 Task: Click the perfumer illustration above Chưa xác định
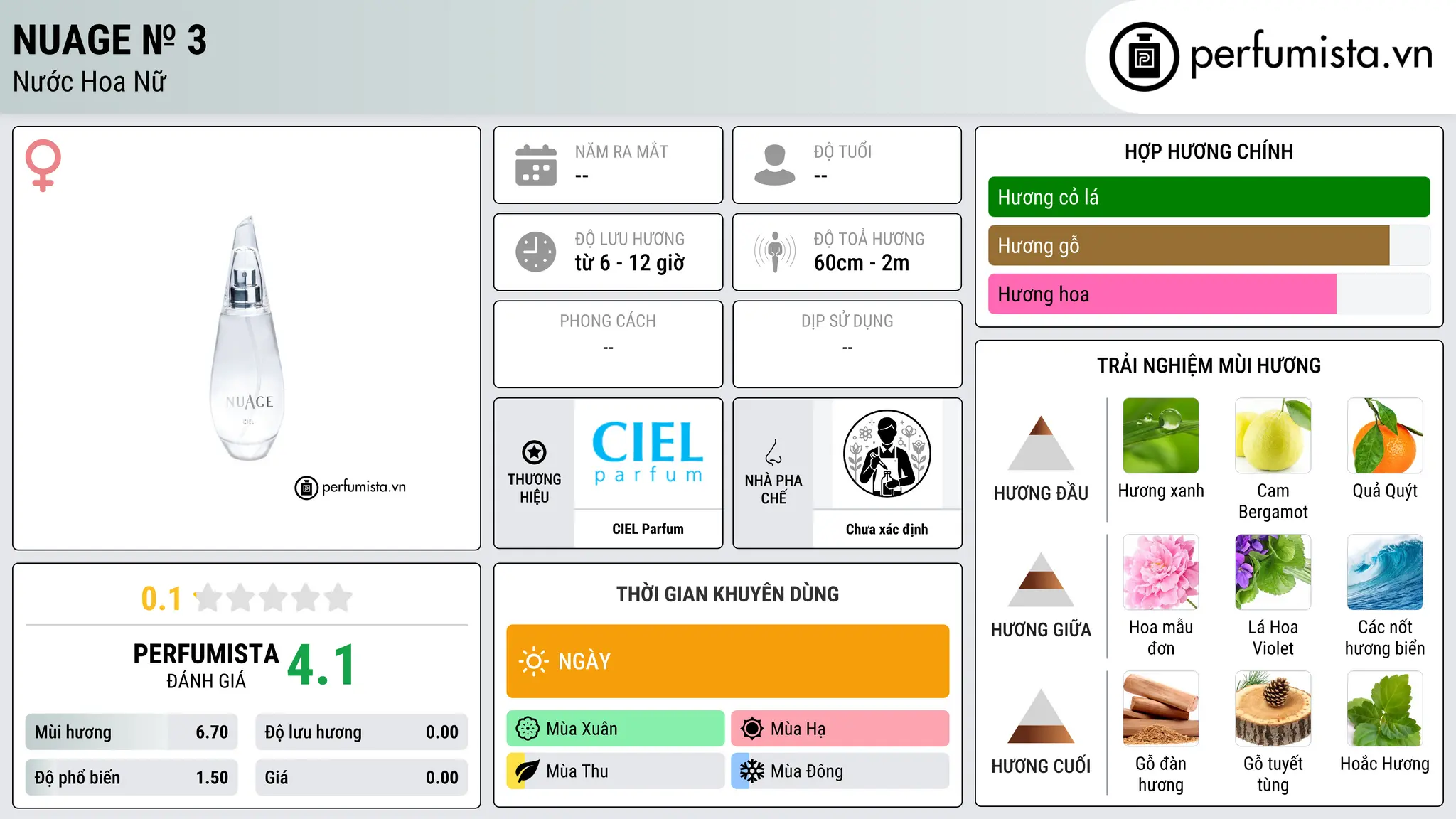887,454
